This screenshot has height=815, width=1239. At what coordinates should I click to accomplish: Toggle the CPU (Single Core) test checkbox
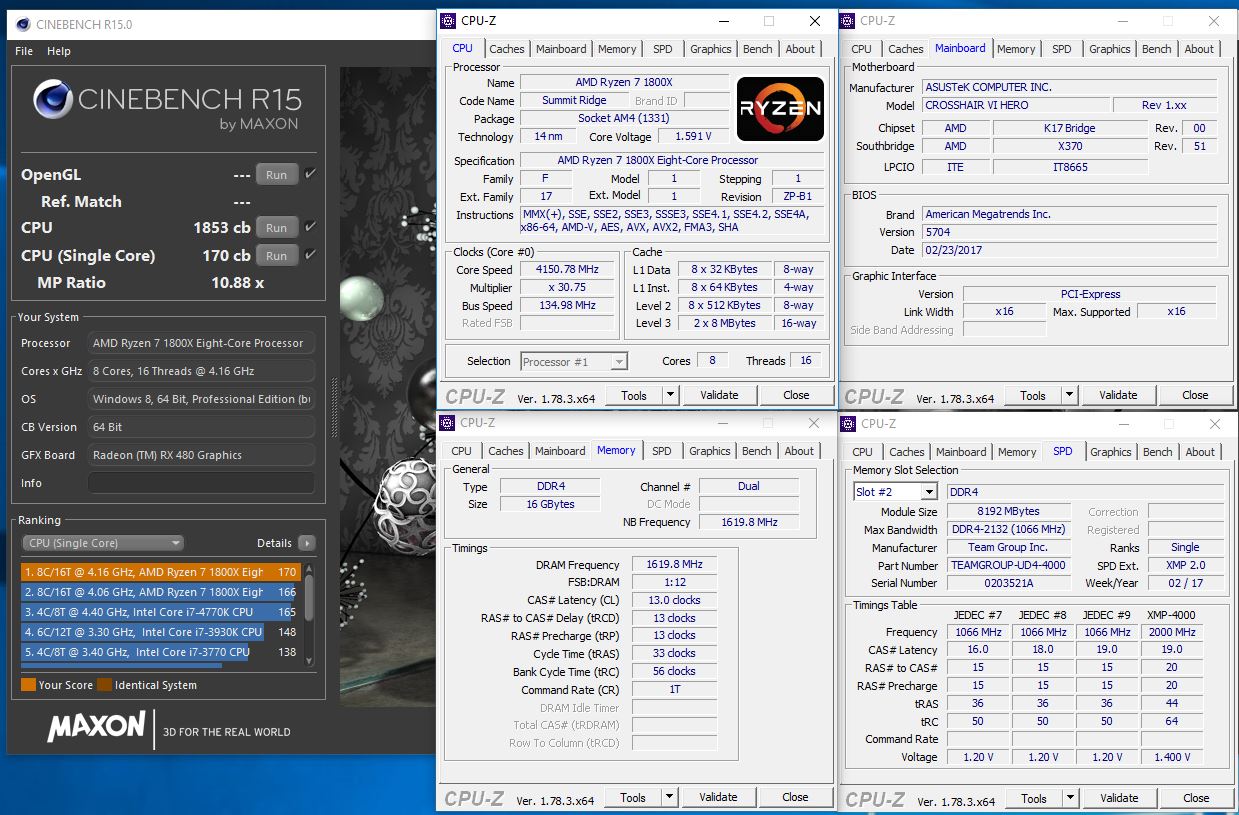pyautogui.click(x=311, y=255)
